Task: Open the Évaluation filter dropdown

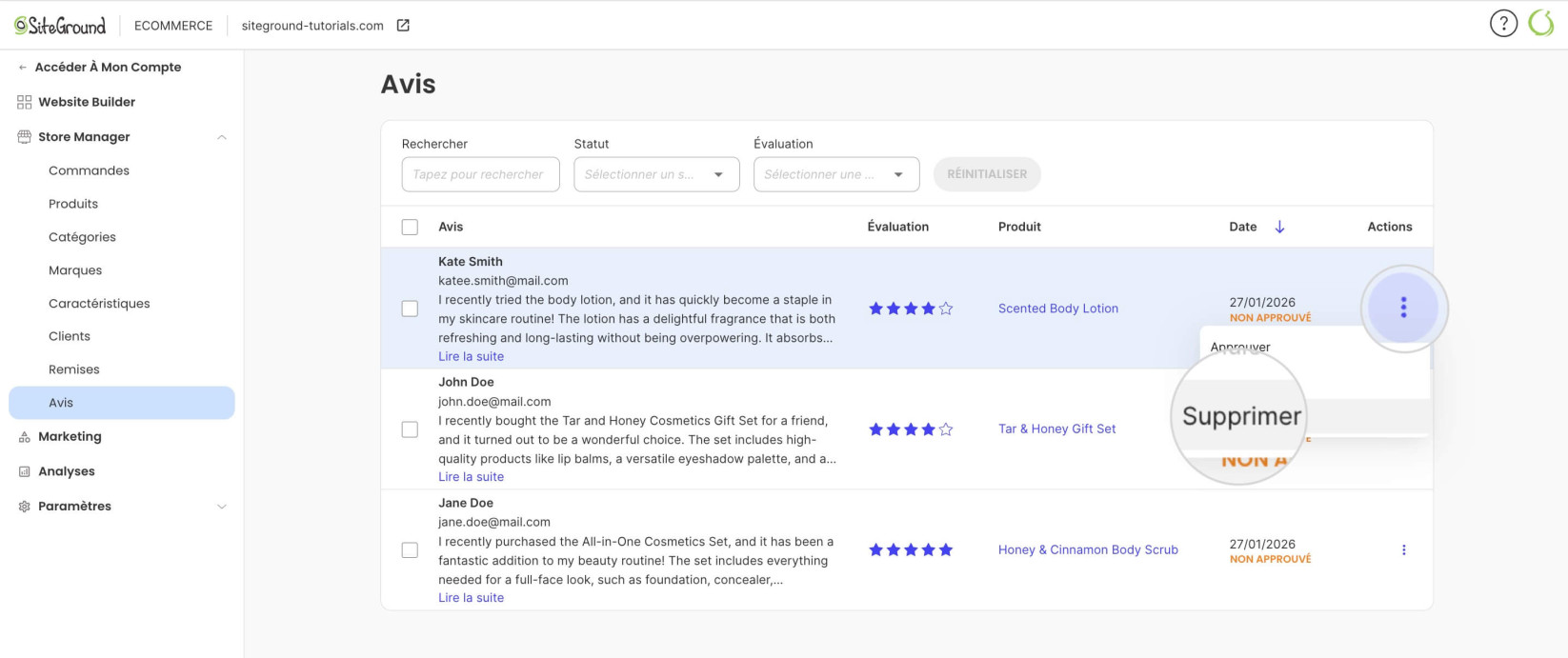Action: (836, 174)
